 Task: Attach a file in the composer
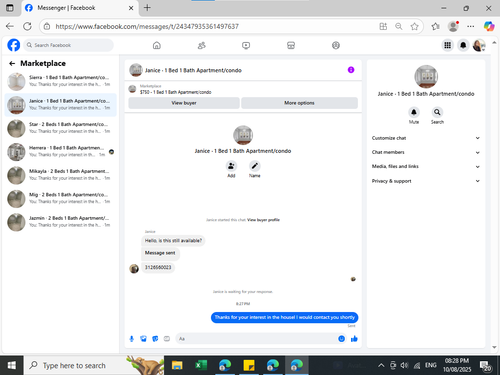coord(143,339)
